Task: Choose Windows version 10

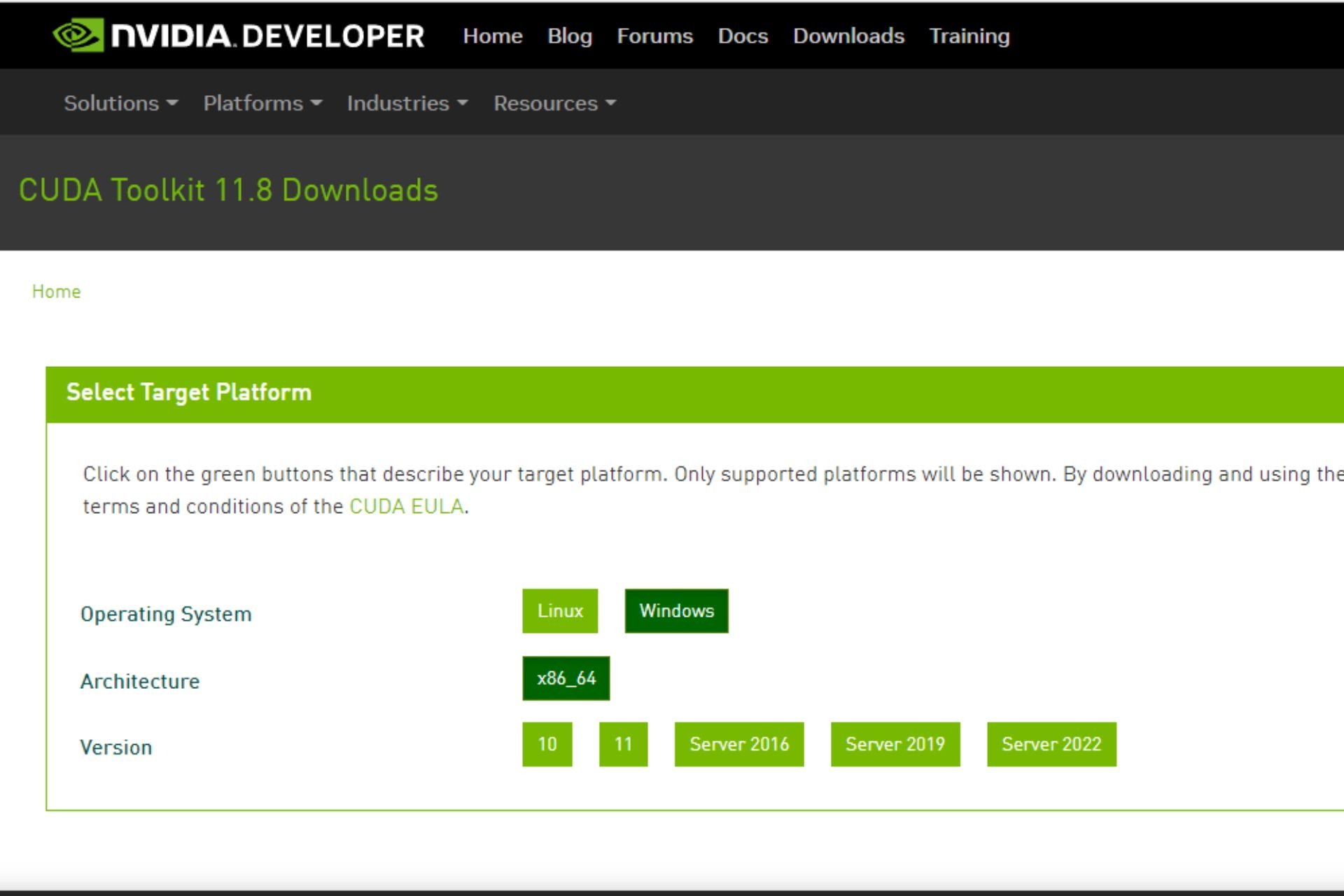Action: tap(547, 744)
